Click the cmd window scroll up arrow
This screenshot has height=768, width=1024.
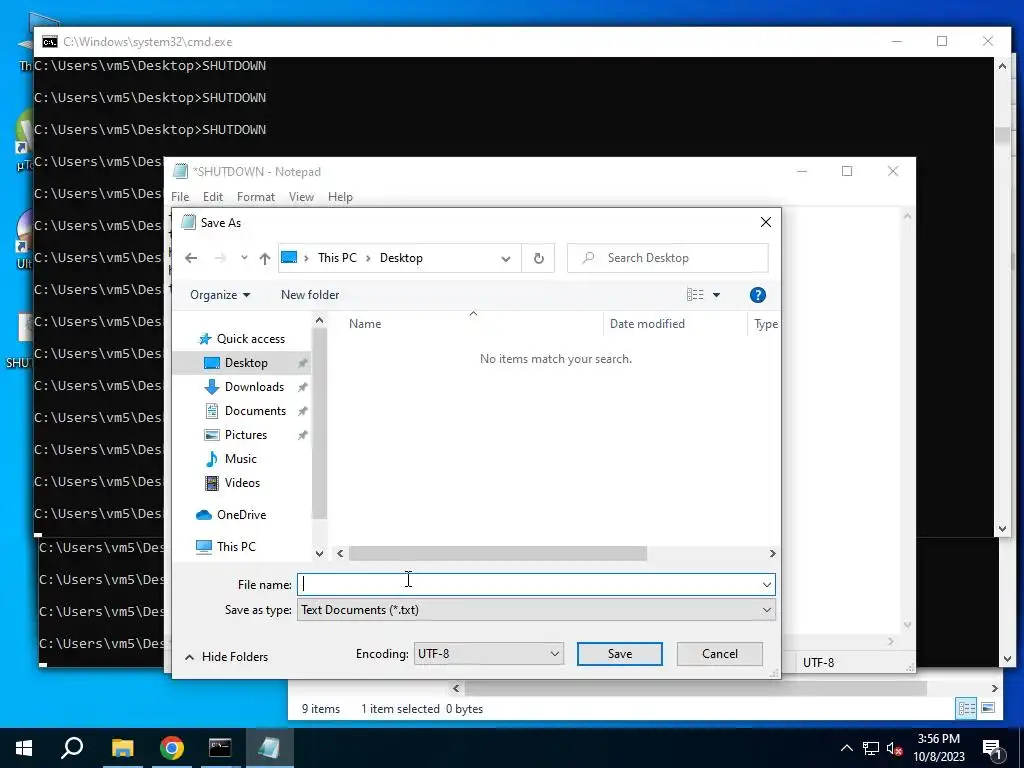tap(1002, 66)
